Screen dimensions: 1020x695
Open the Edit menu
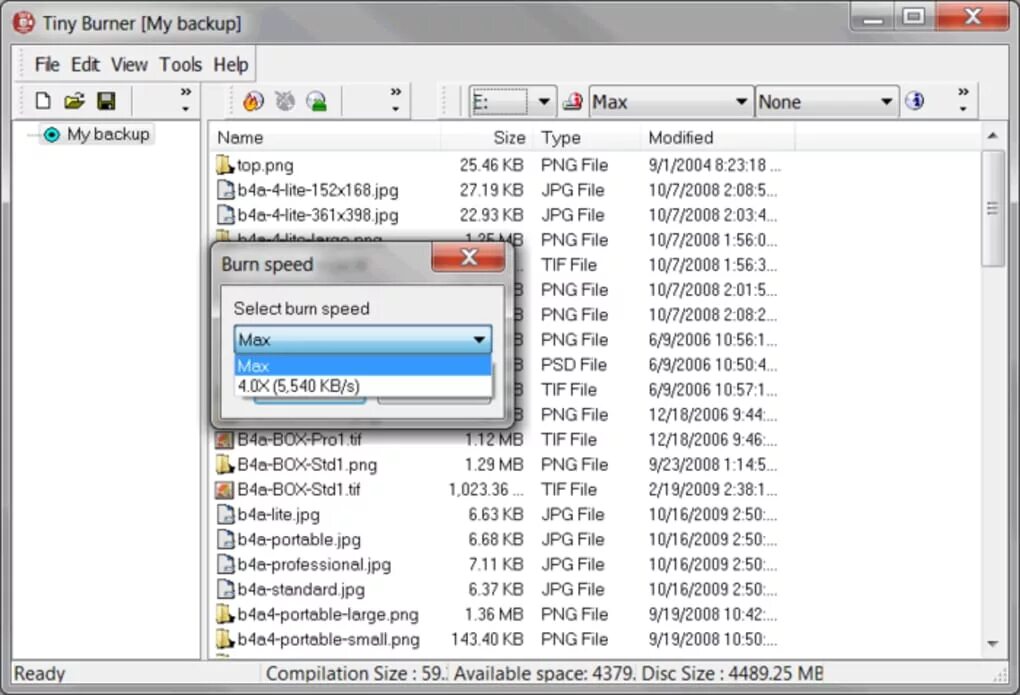tap(85, 64)
